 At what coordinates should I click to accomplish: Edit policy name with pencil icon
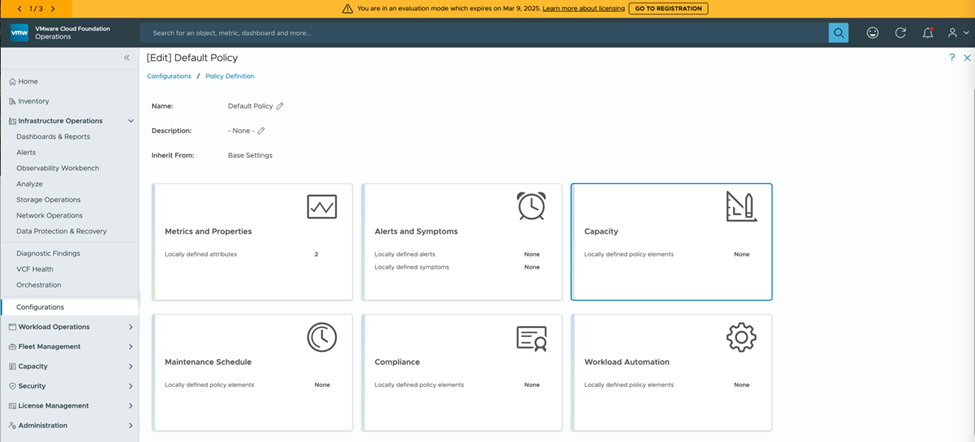(x=280, y=106)
